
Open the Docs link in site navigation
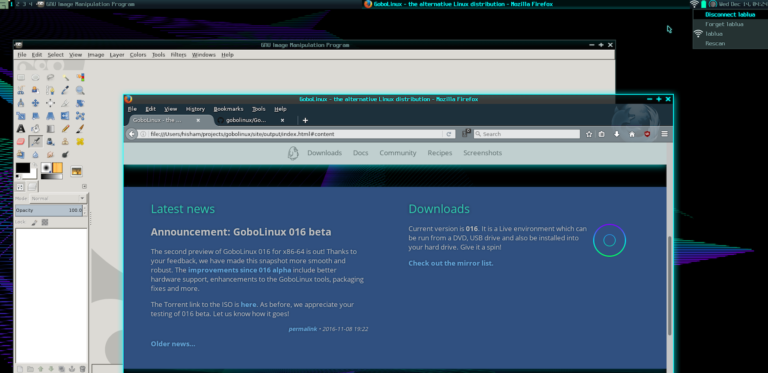(x=360, y=153)
